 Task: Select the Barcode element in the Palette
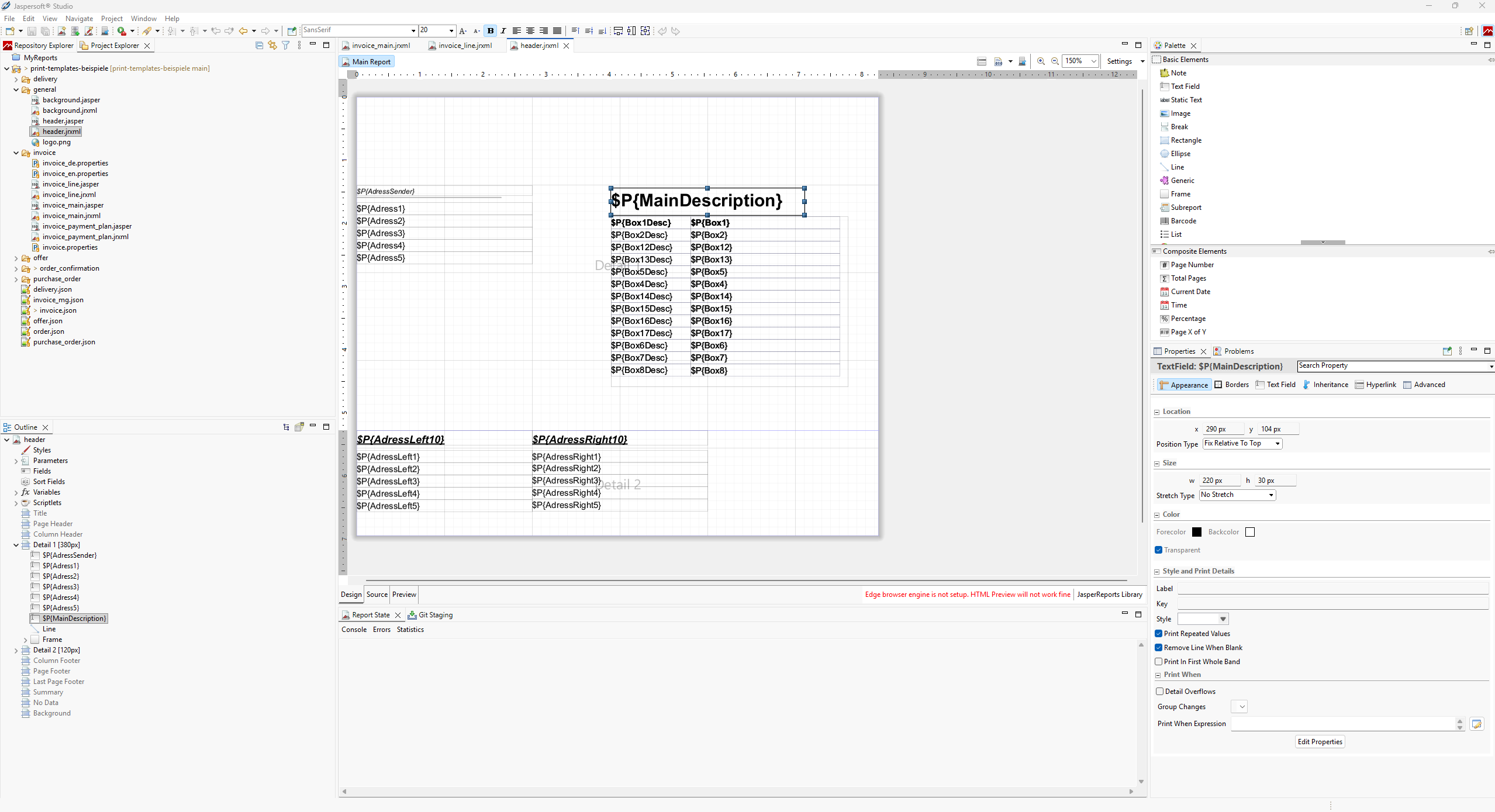point(1178,221)
